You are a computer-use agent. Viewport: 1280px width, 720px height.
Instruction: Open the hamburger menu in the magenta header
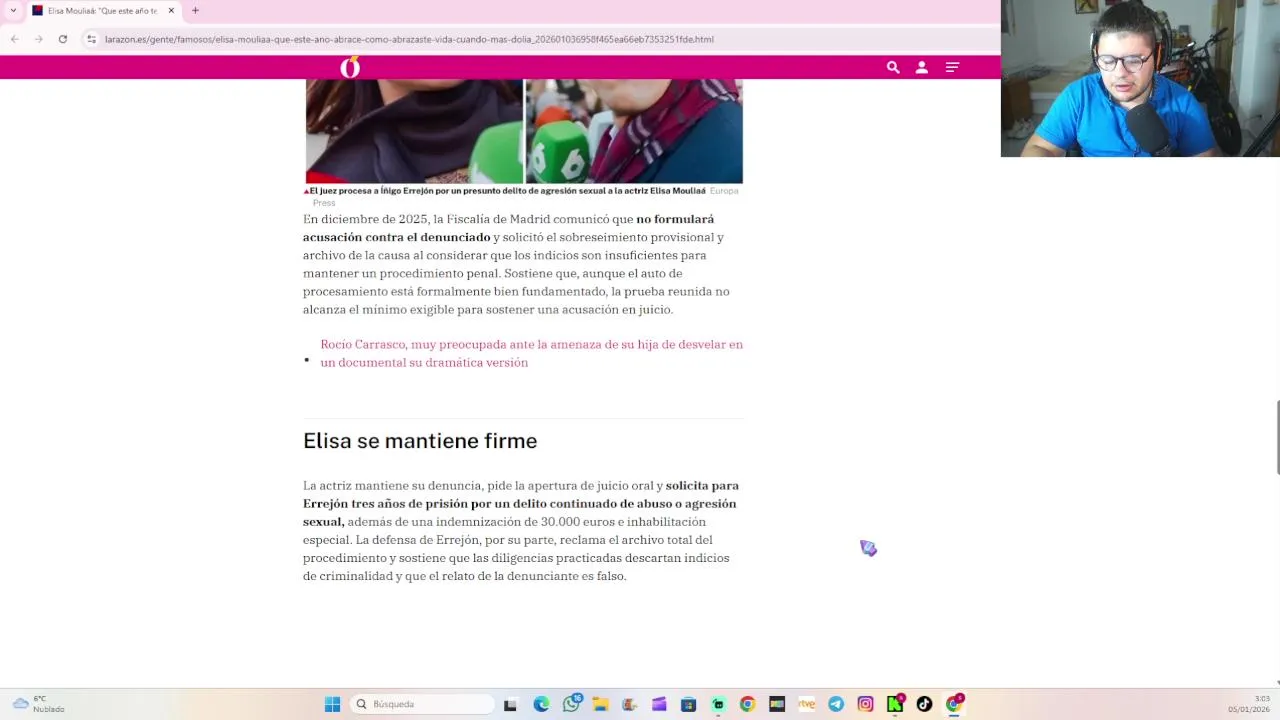952,67
